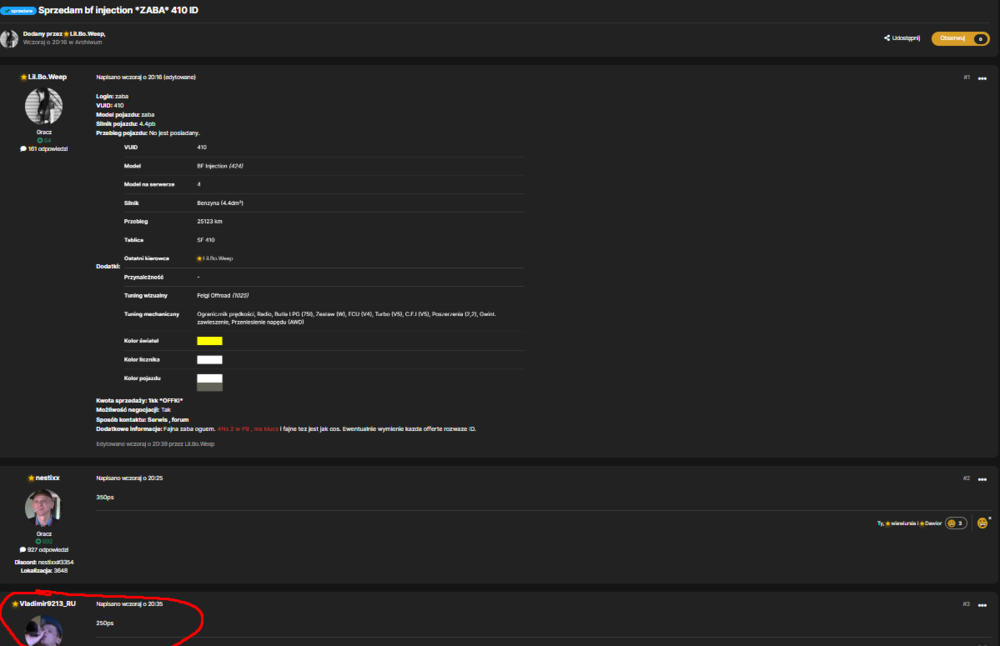View nestixx's green reputation count icon
The image size is (1000, 646).
coord(38,541)
